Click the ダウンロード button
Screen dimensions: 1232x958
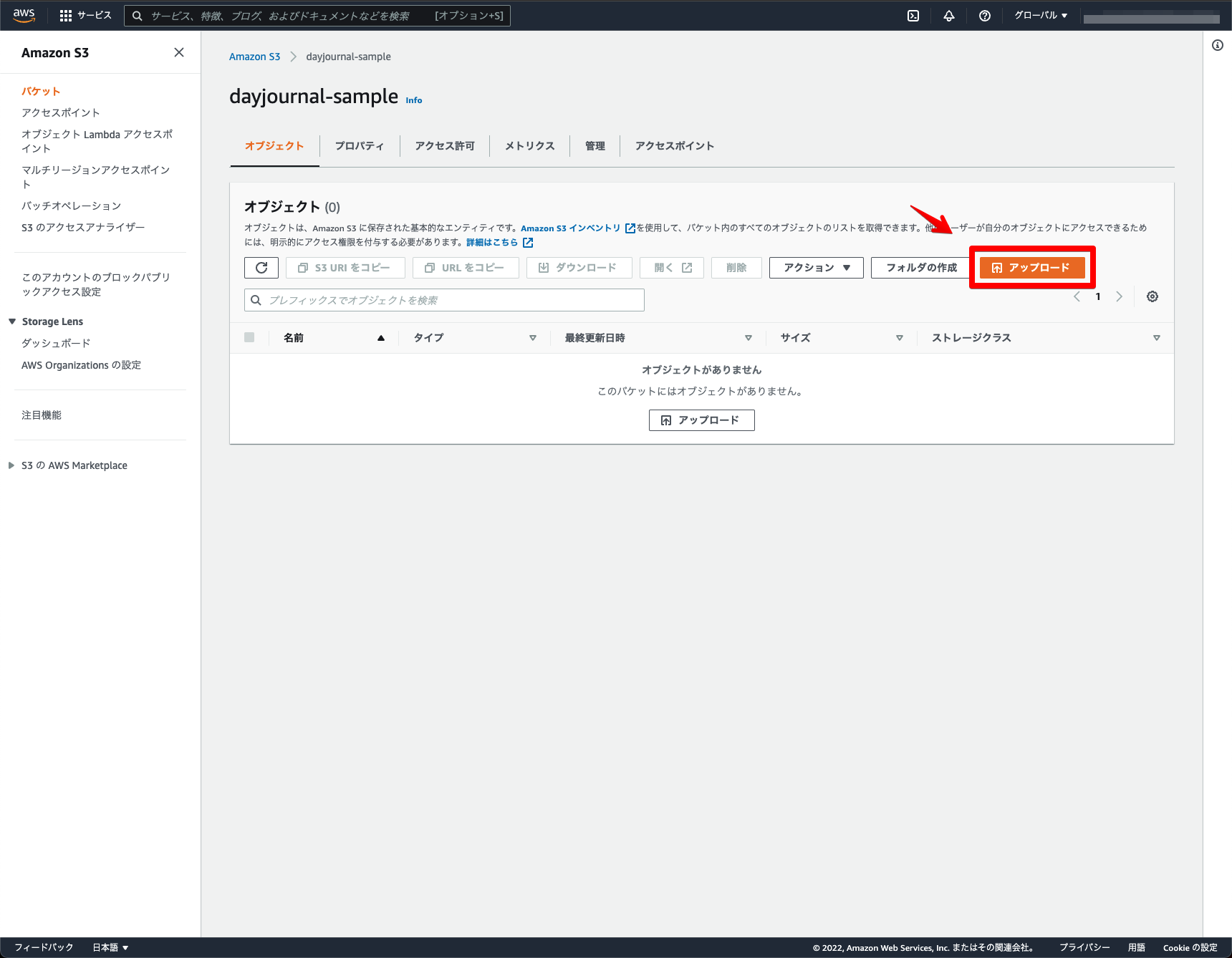[579, 268]
